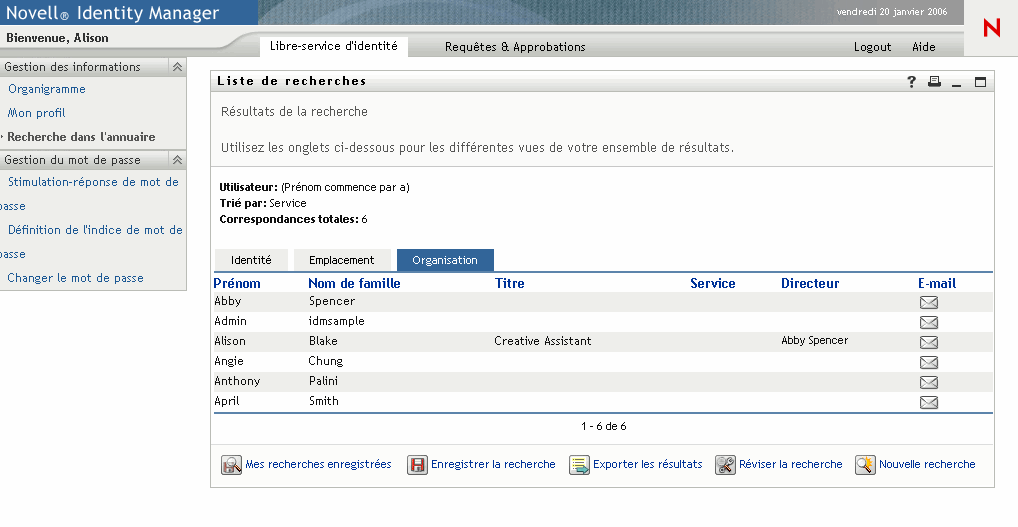Screen dimensions: 1018x527
Task: Open the Aide link
Action: [923, 47]
